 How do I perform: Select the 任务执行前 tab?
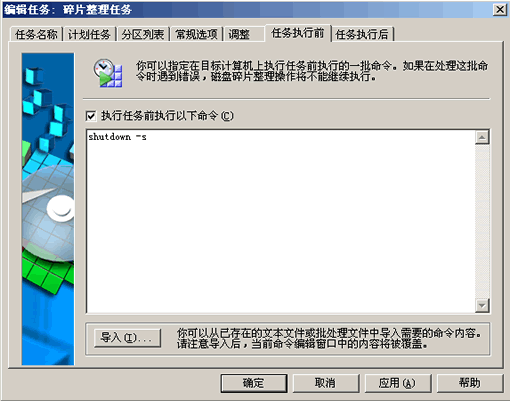tap(298, 33)
